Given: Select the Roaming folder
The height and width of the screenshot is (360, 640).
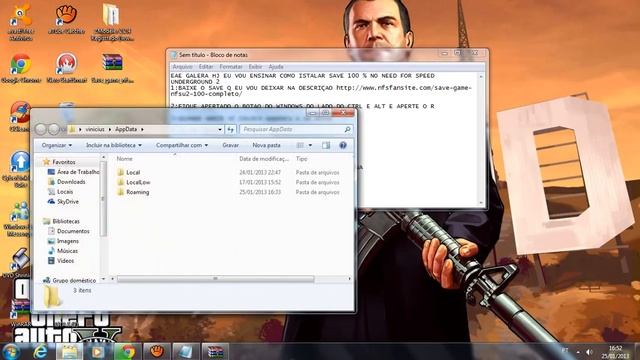Looking at the screenshot, I should [x=138, y=192].
